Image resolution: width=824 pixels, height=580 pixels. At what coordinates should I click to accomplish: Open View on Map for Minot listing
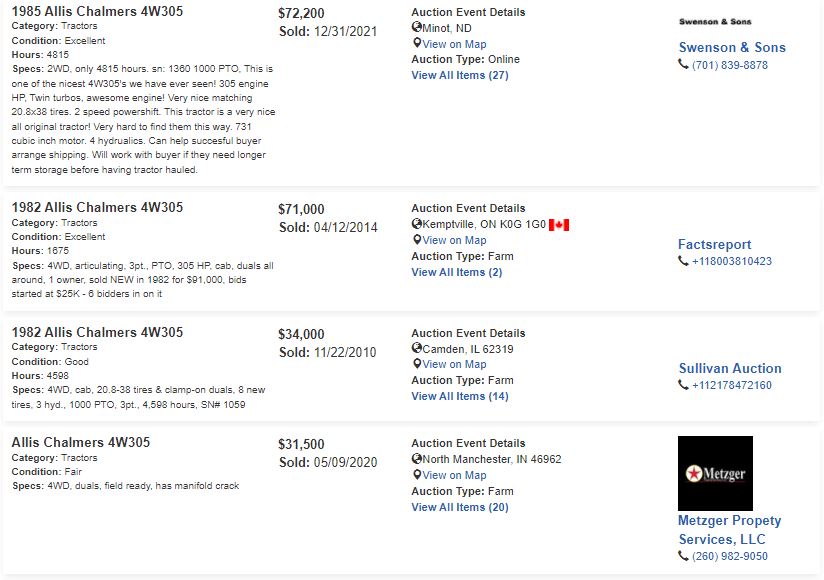[454, 44]
